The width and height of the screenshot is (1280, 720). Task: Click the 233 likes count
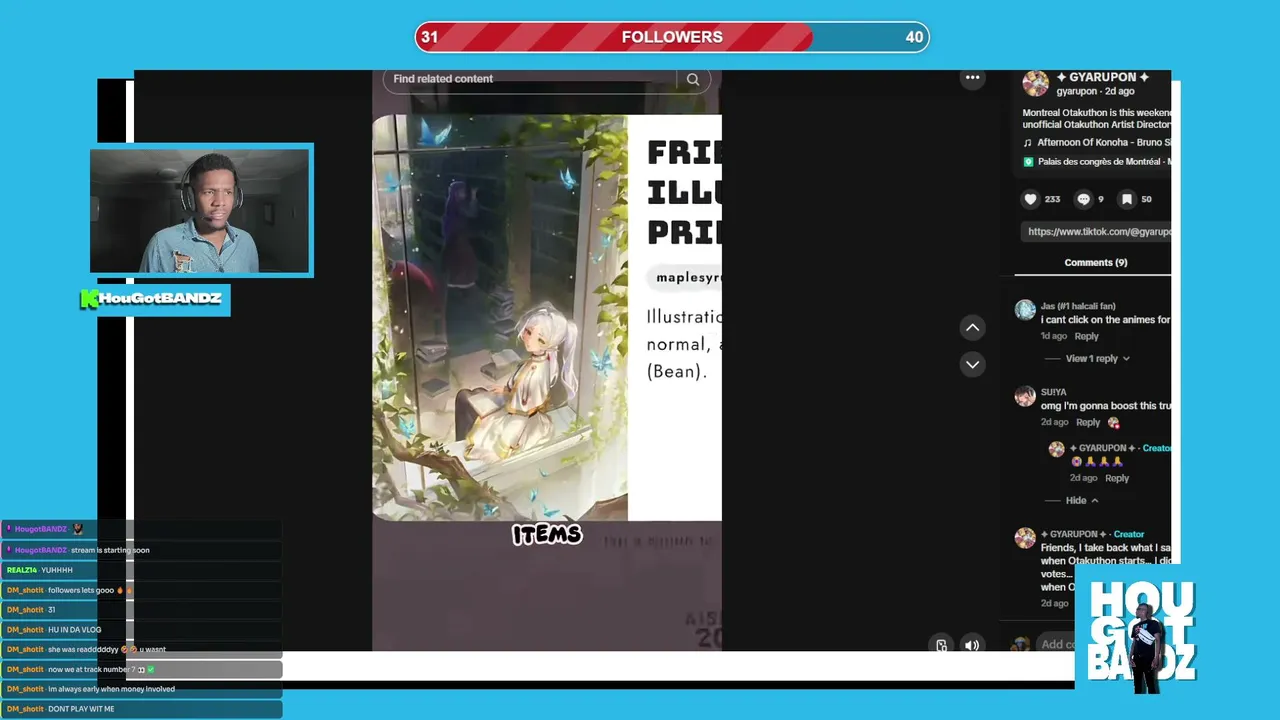[1052, 199]
